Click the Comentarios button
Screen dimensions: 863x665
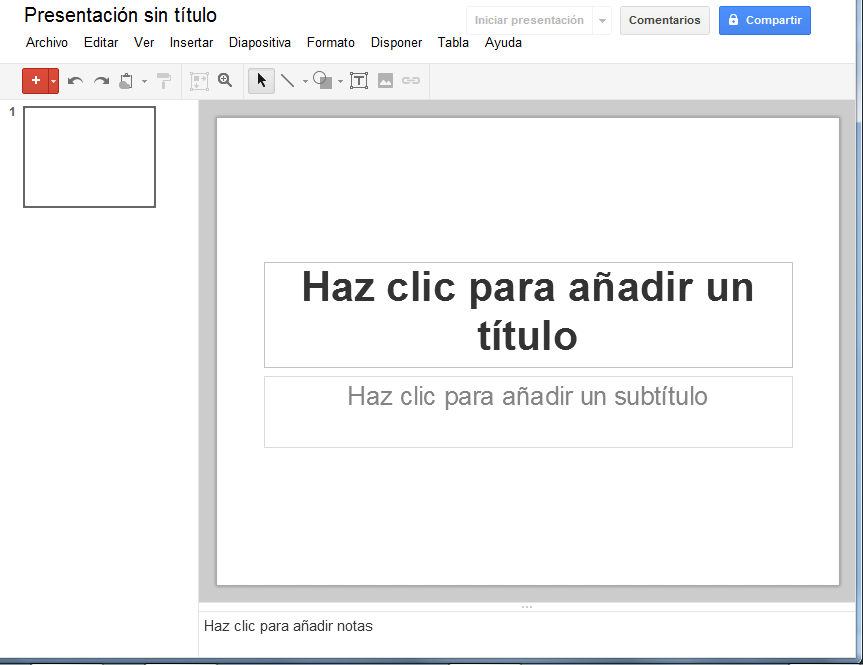pos(664,21)
